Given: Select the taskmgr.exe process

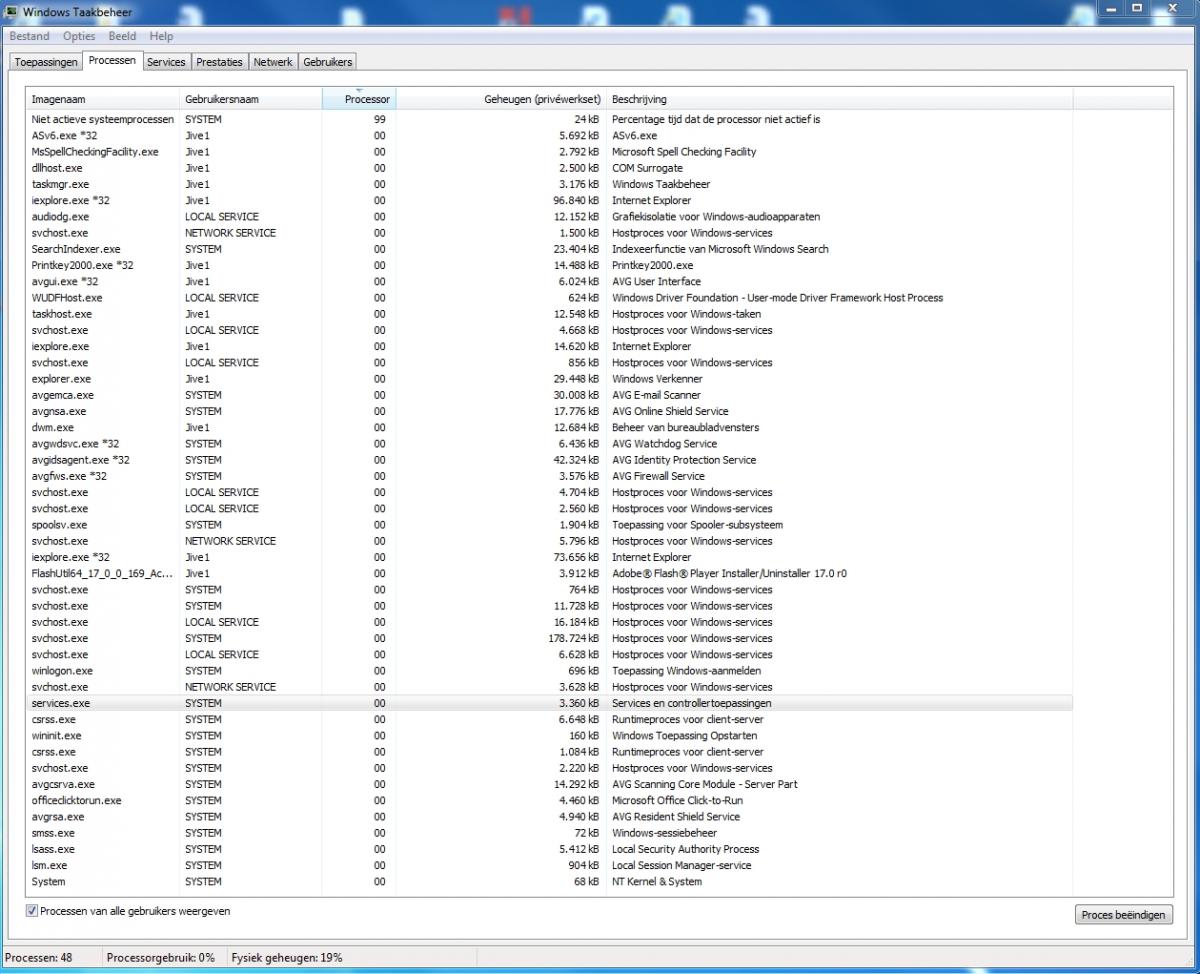Looking at the screenshot, I should tap(550, 184).
